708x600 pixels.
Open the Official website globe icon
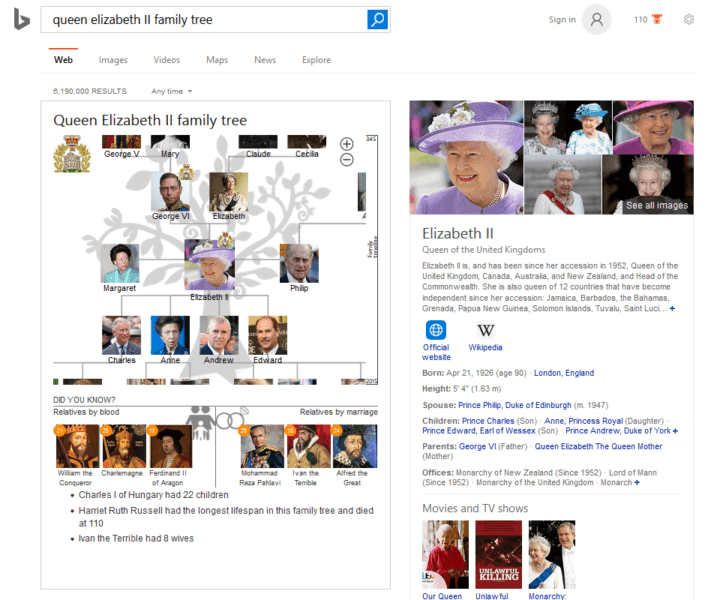click(x=436, y=330)
